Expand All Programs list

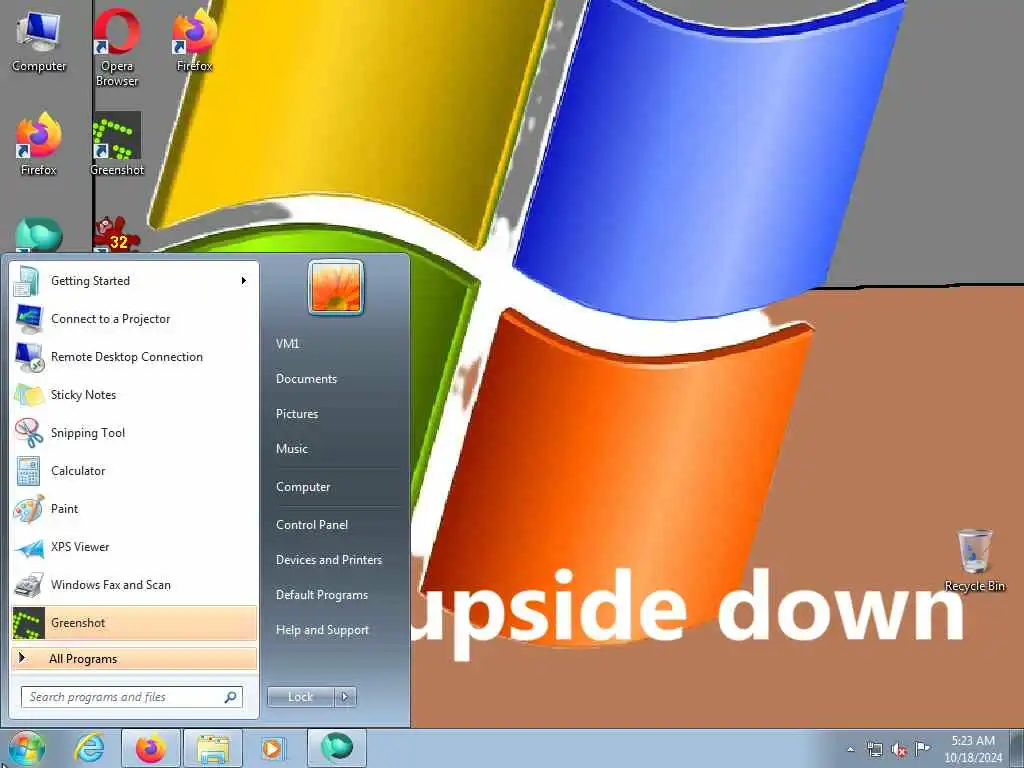coord(135,659)
